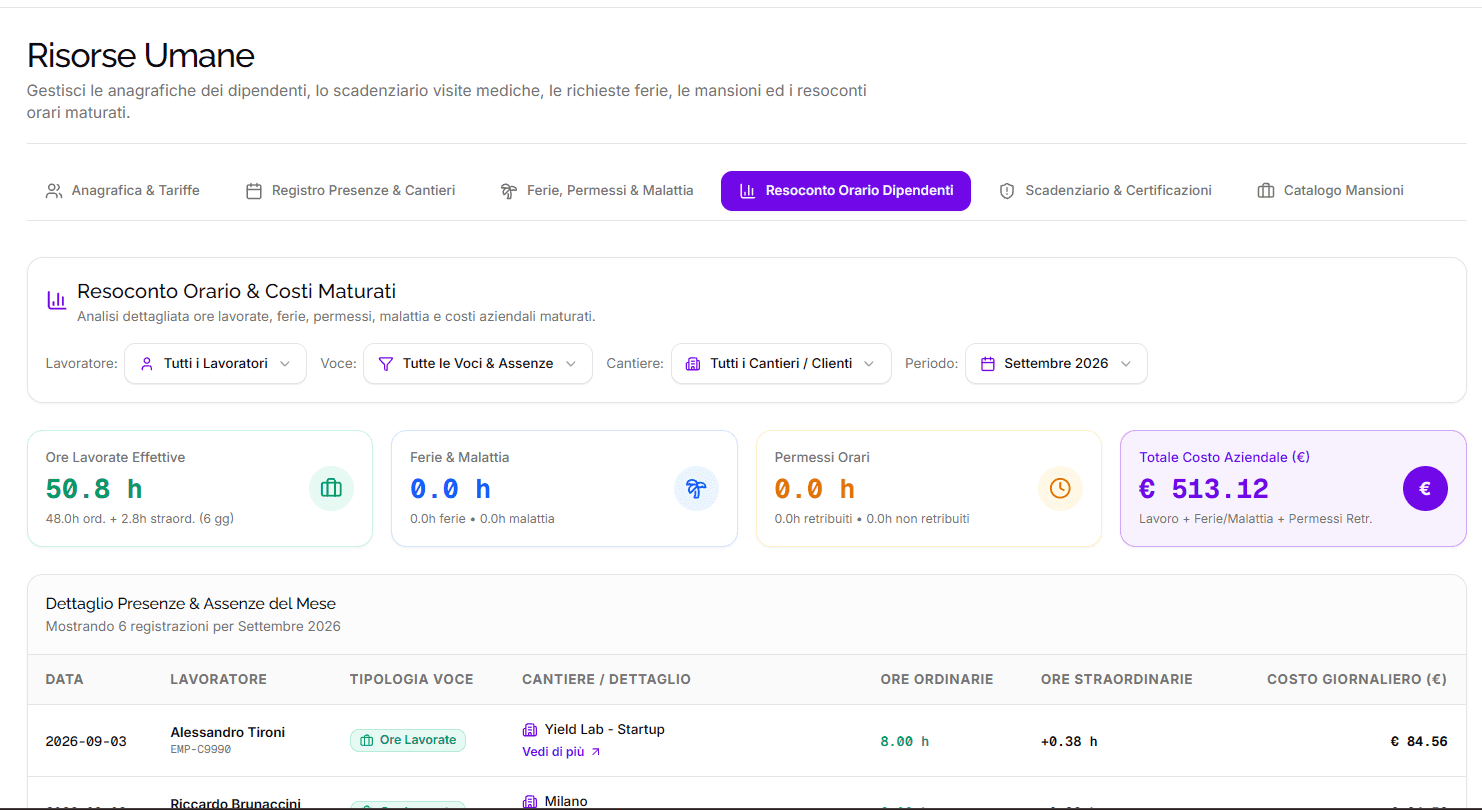Go to Ferie, Permessi & Malattia tab
Screen dimensions: 1482x810
597,191
